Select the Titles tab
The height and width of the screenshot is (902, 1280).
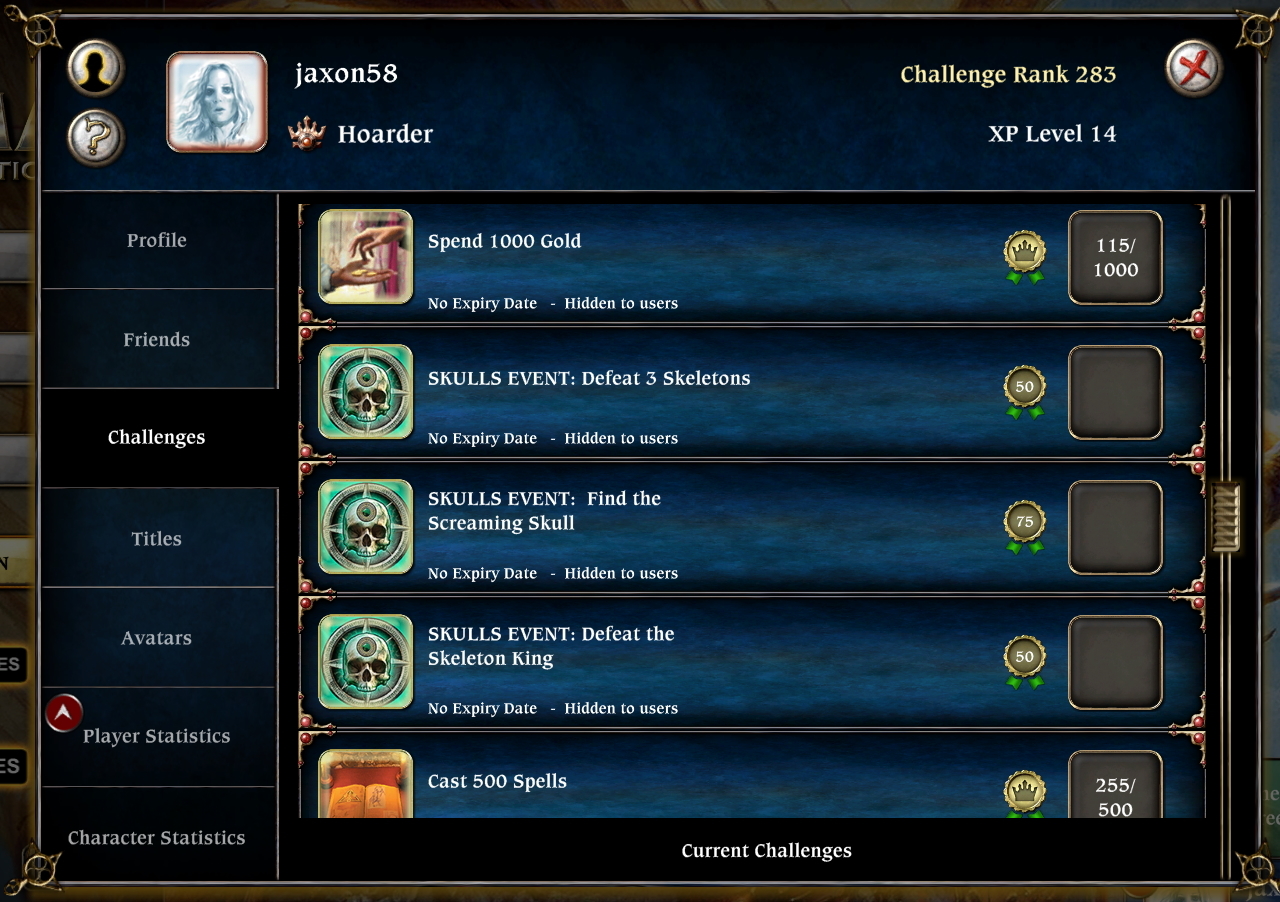[157, 538]
